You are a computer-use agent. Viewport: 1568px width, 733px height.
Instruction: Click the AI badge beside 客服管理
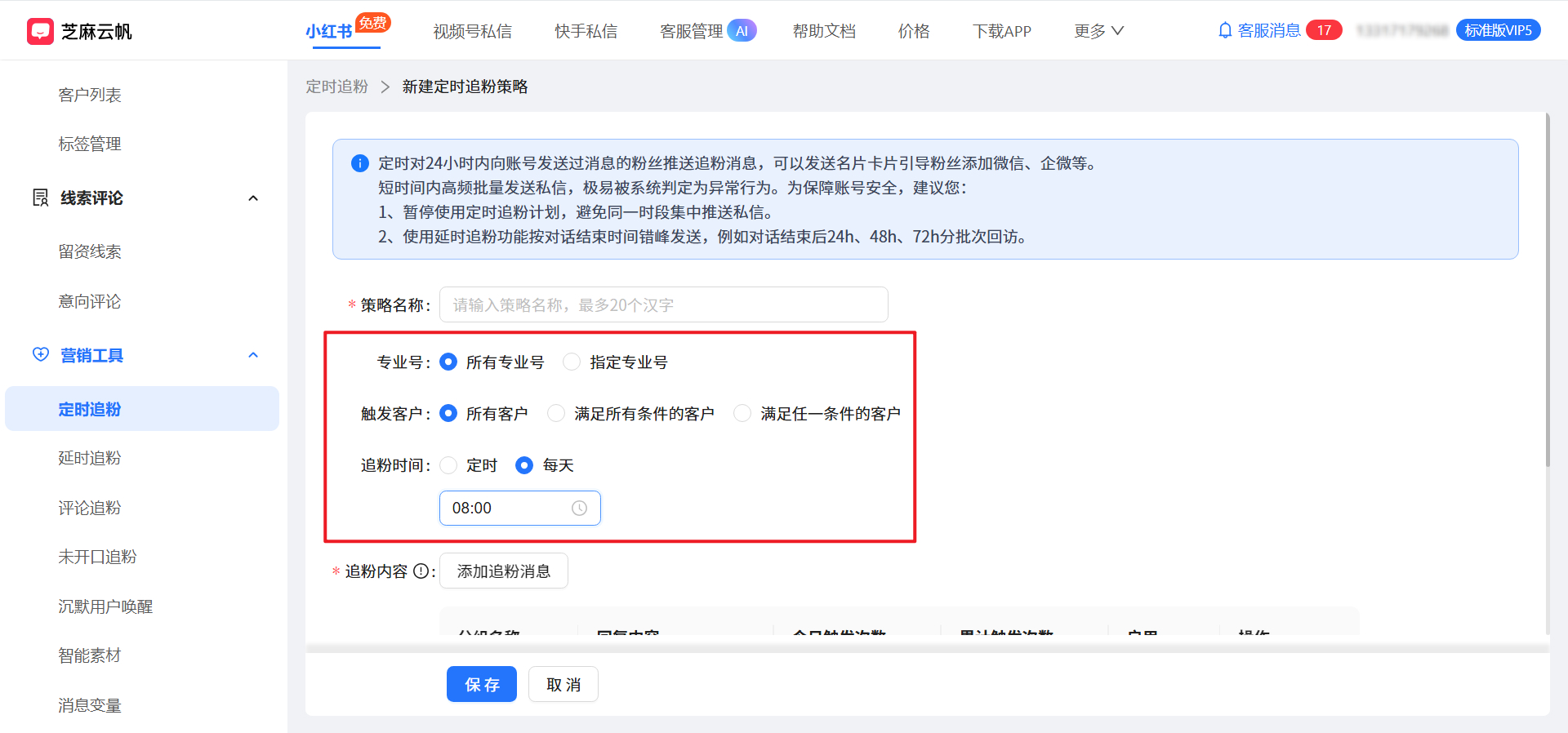coord(742,31)
